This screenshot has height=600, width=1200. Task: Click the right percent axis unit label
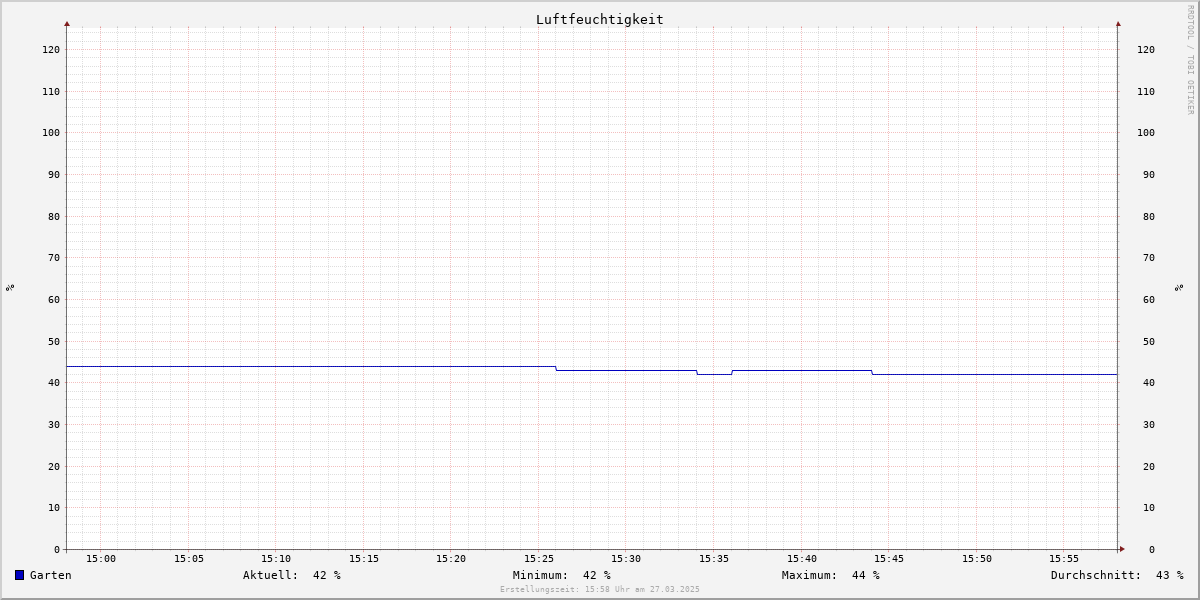[1179, 287]
